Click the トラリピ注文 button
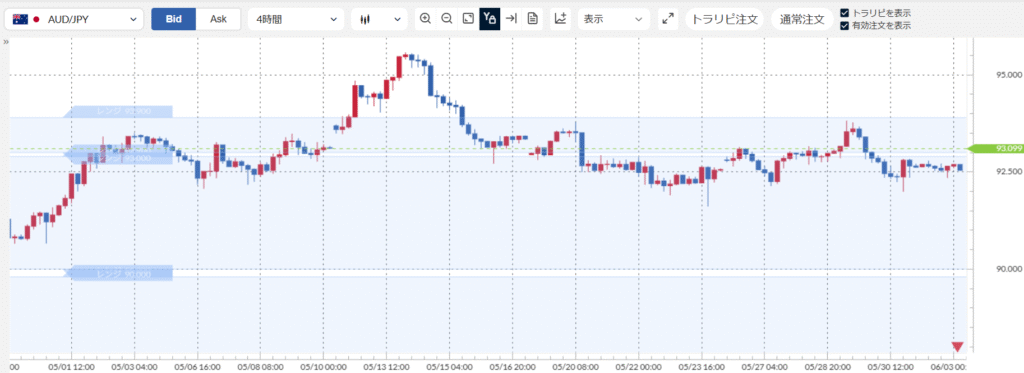1024x373 pixels. (725, 19)
